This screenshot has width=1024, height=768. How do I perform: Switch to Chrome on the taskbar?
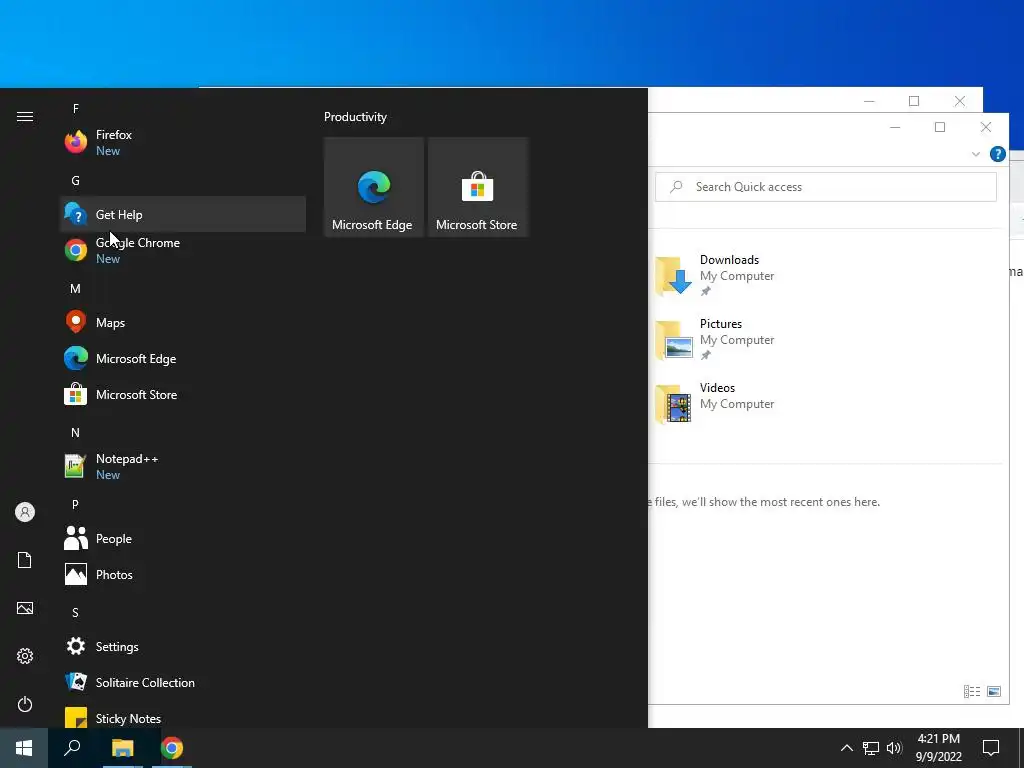[x=172, y=748]
